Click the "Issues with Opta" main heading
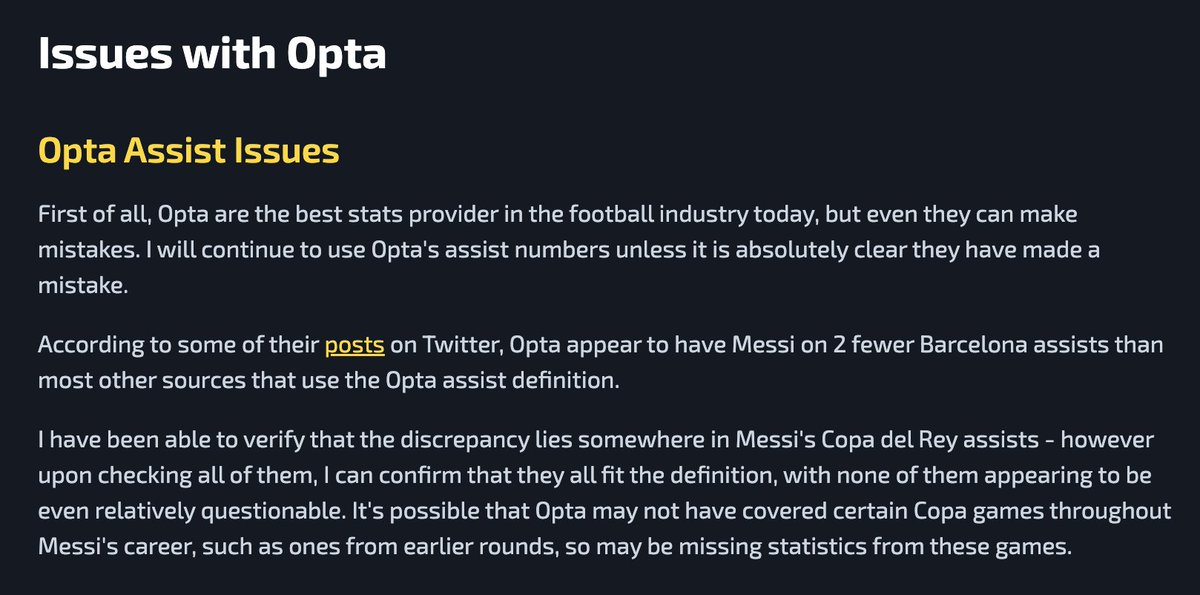The width and height of the screenshot is (1200, 595). (x=212, y=54)
